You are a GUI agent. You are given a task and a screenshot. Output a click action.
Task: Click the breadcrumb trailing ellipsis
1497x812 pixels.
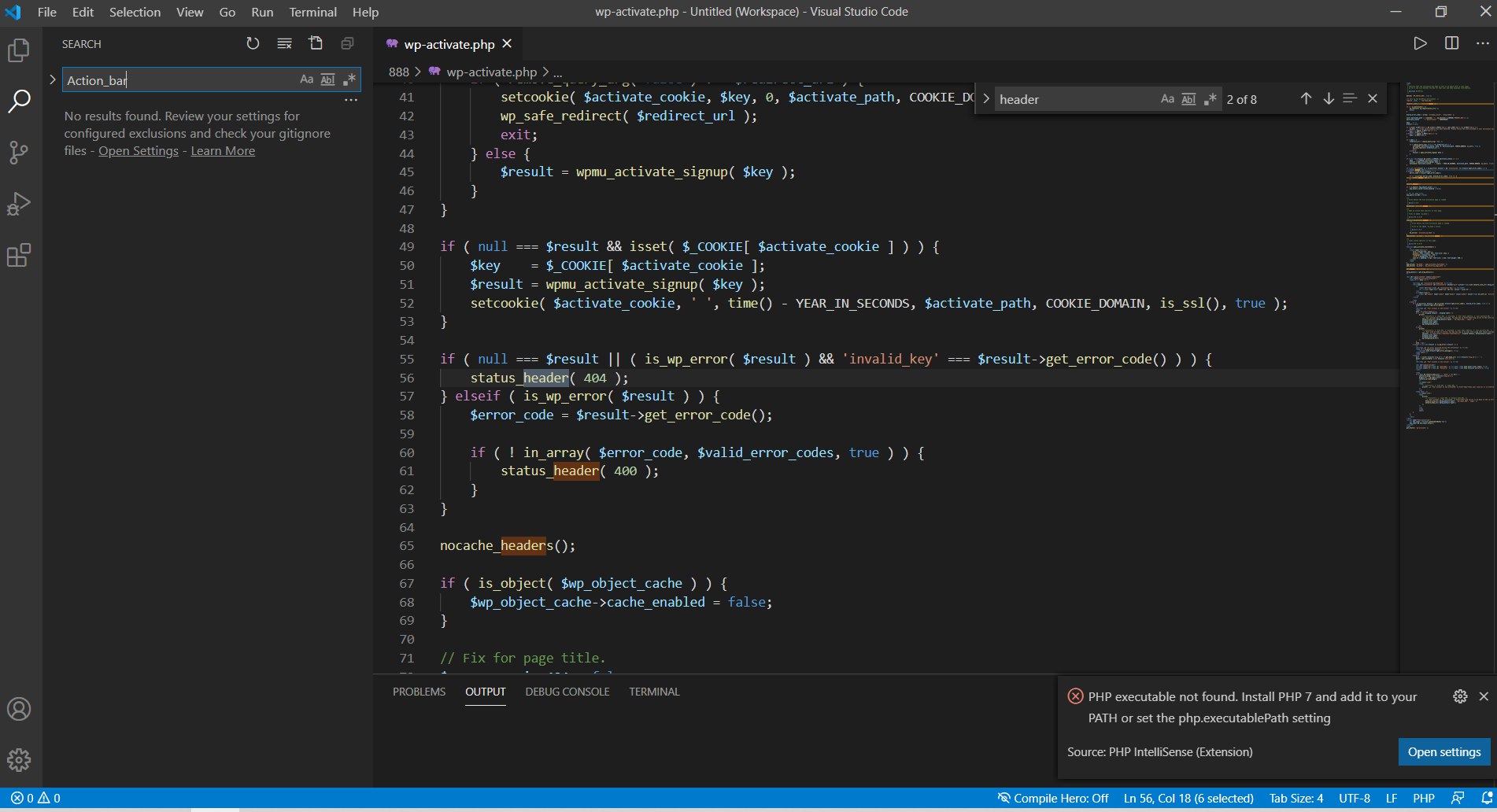point(558,72)
